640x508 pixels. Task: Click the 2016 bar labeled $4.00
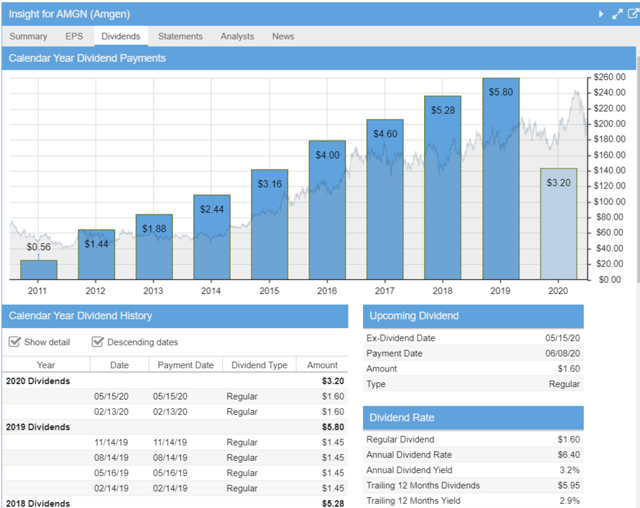point(327,210)
